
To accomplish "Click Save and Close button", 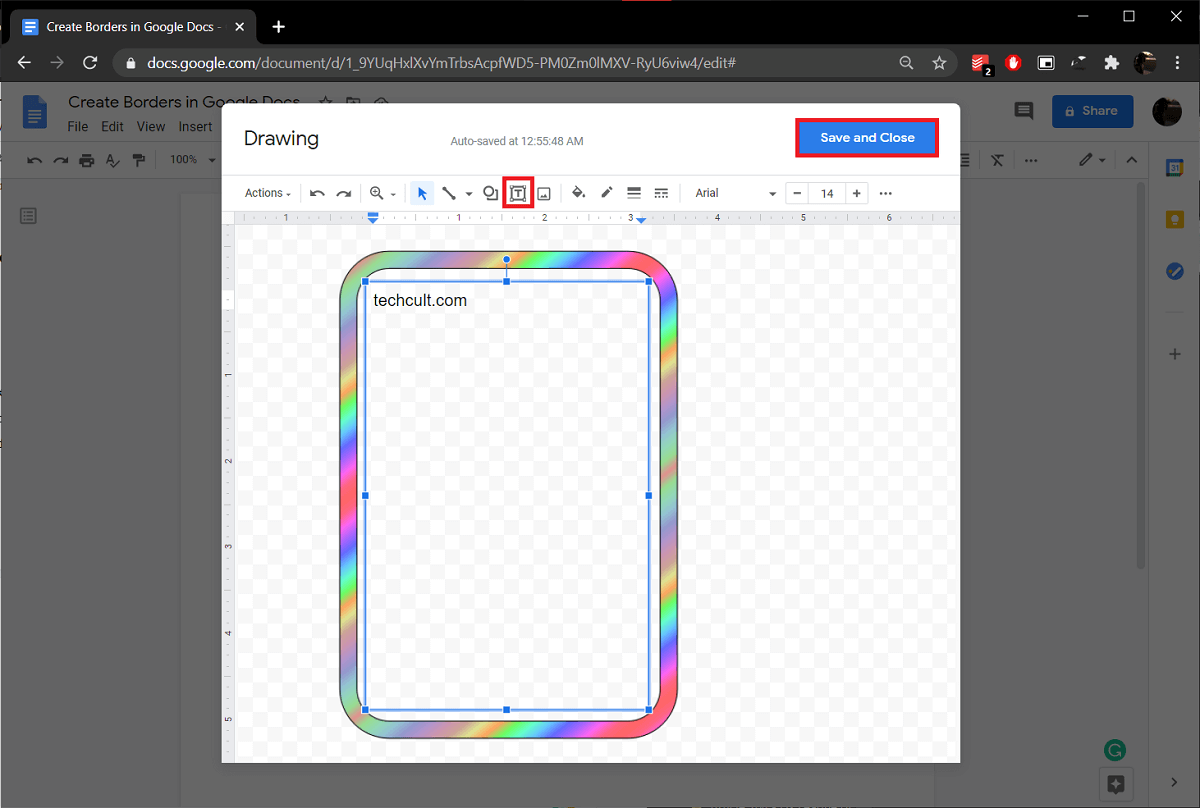I will click(867, 138).
